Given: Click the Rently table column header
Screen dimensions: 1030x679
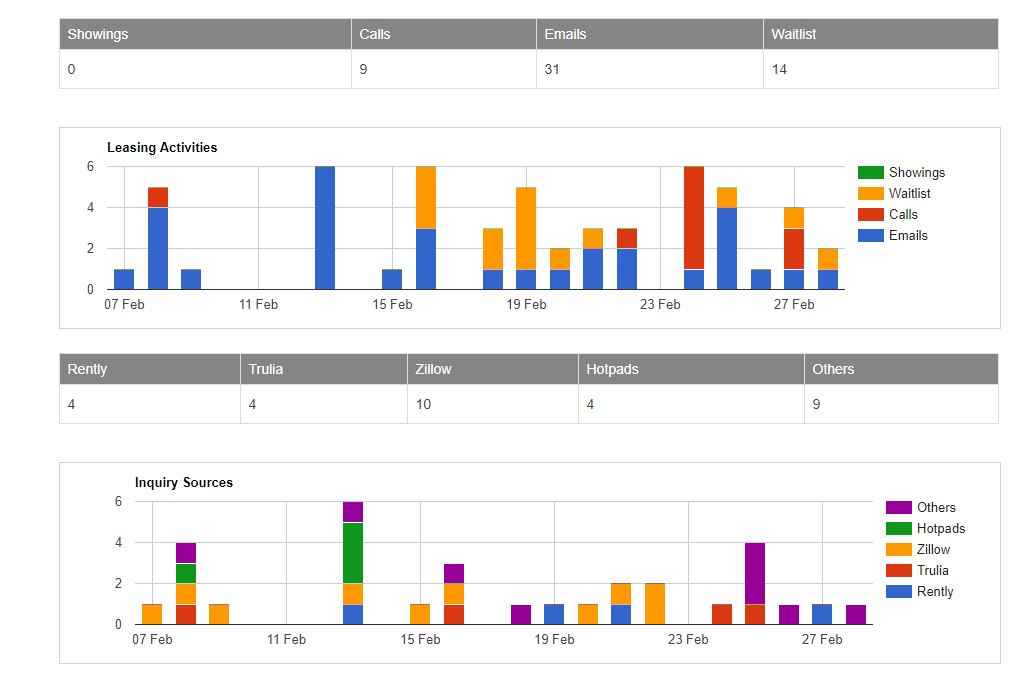Looking at the screenshot, I should pyautogui.click(x=87, y=369).
